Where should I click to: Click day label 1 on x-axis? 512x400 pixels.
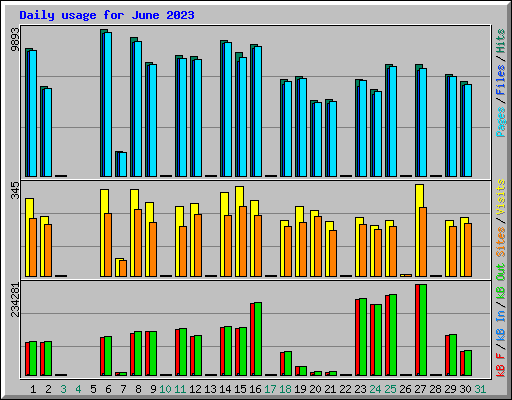pyautogui.click(x=33, y=389)
